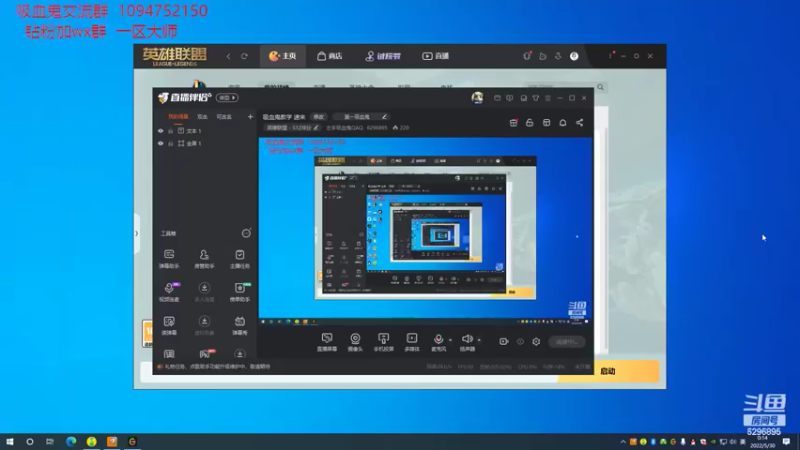The height and width of the screenshot is (450, 800).
Task: Launch Microsoft Edge from taskbar
Action: click(71, 442)
